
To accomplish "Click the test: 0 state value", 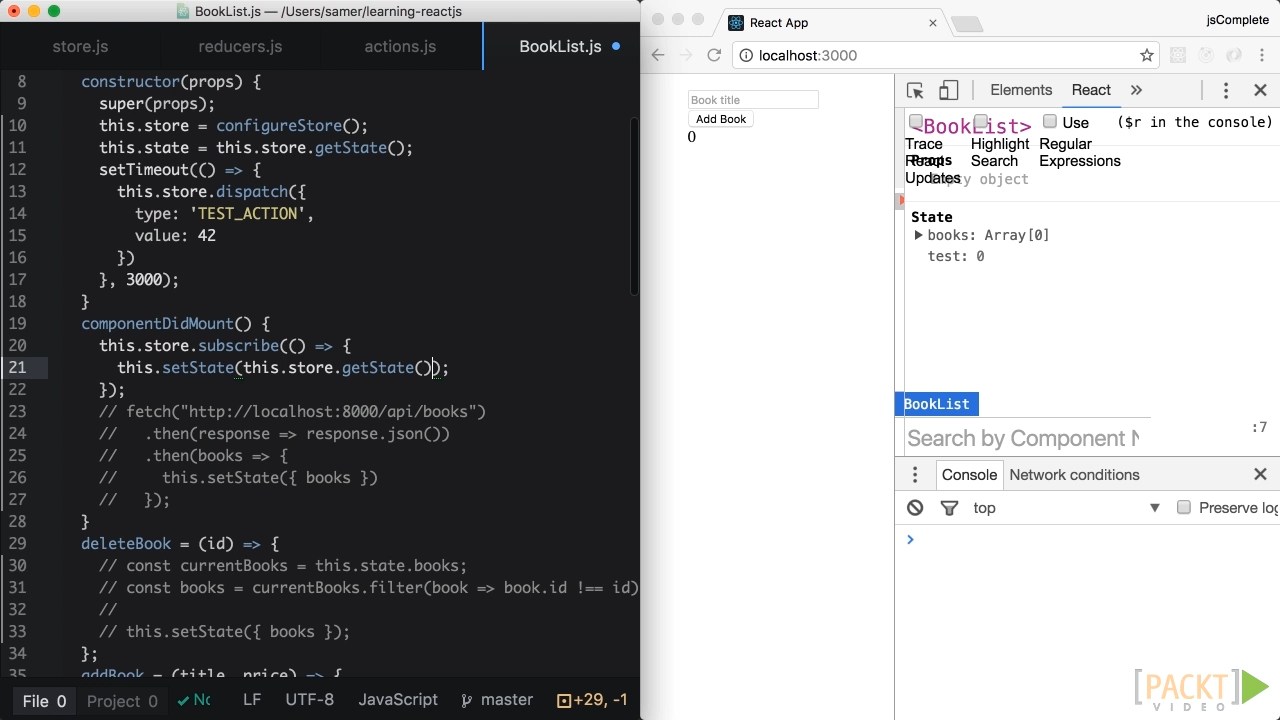I will [x=956, y=256].
